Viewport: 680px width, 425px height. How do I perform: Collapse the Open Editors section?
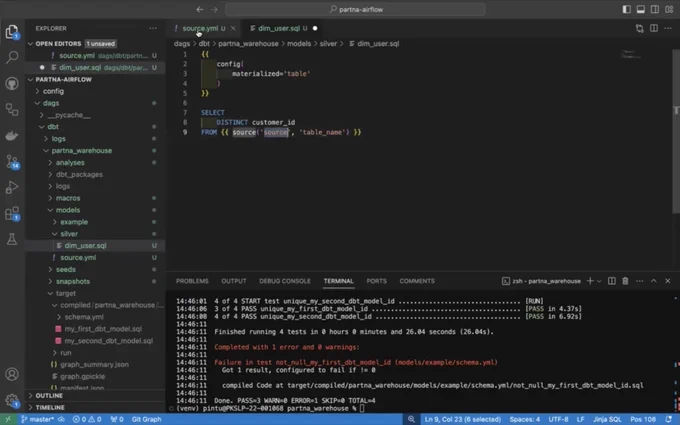(58, 44)
